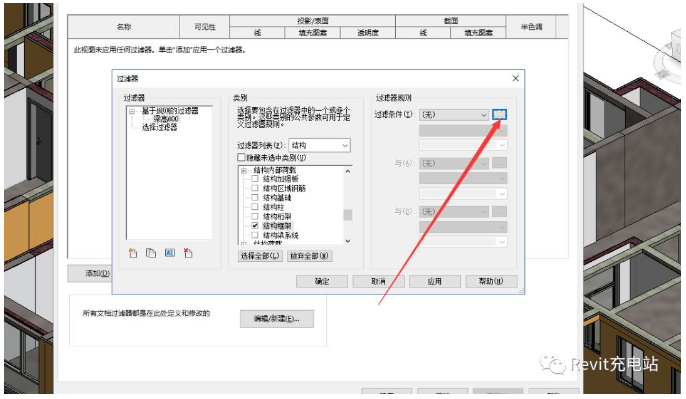This screenshot has height=399, width=686.
Task: Open the 与(A) rule dropdown
Action: tap(454, 163)
